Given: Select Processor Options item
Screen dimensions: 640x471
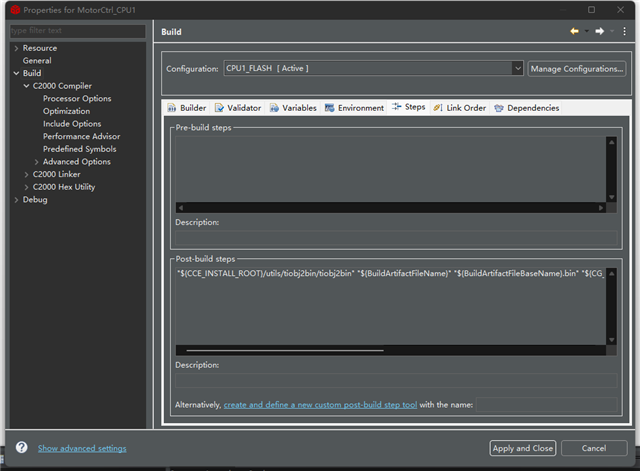Looking at the screenshot, I should pyautogui.click(x=77, y=98).
